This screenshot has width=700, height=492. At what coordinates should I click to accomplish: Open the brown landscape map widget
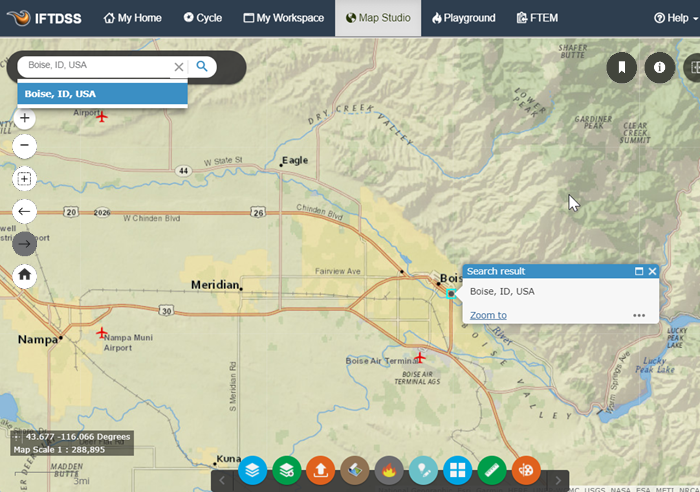click(355, 470)
